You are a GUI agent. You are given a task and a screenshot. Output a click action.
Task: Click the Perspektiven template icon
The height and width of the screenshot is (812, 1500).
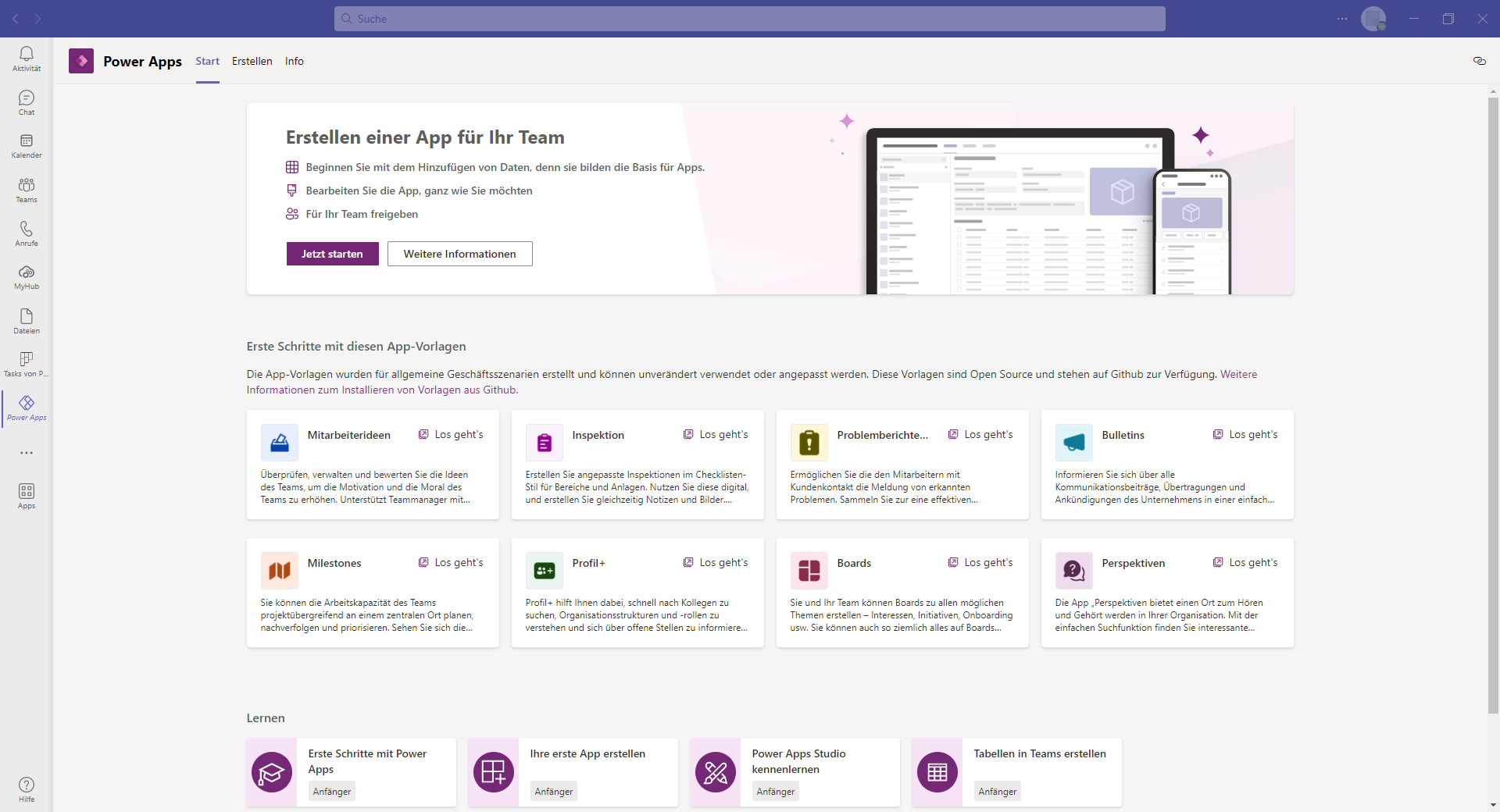point(1074,571)
